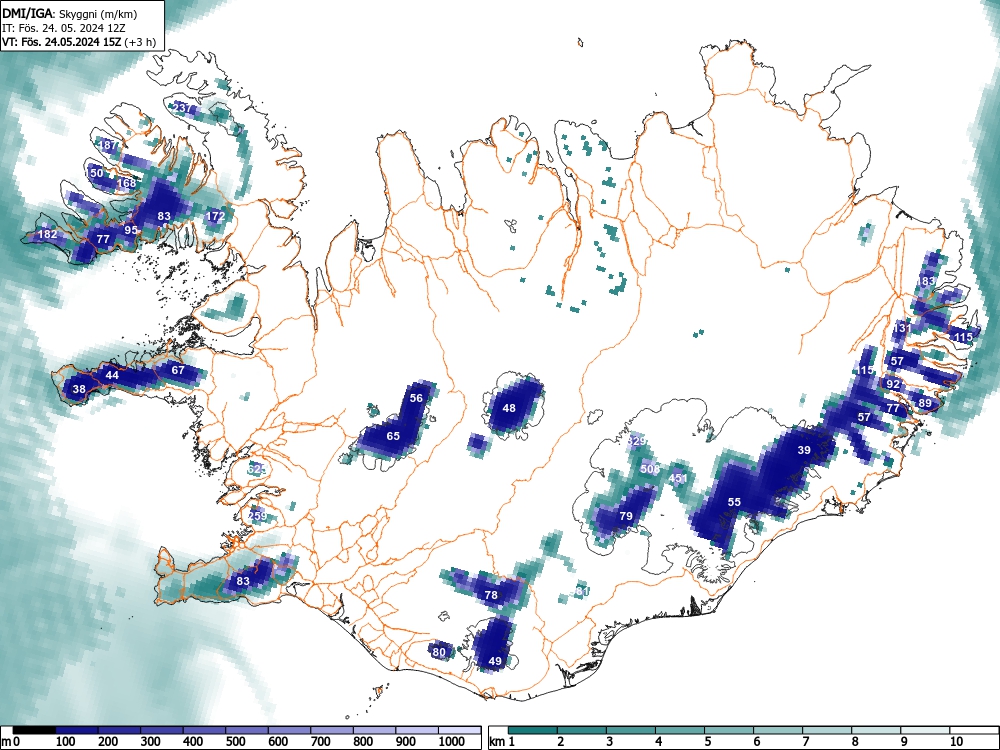
Task: Click the black swatch in the meter legend
Action: 34,730
